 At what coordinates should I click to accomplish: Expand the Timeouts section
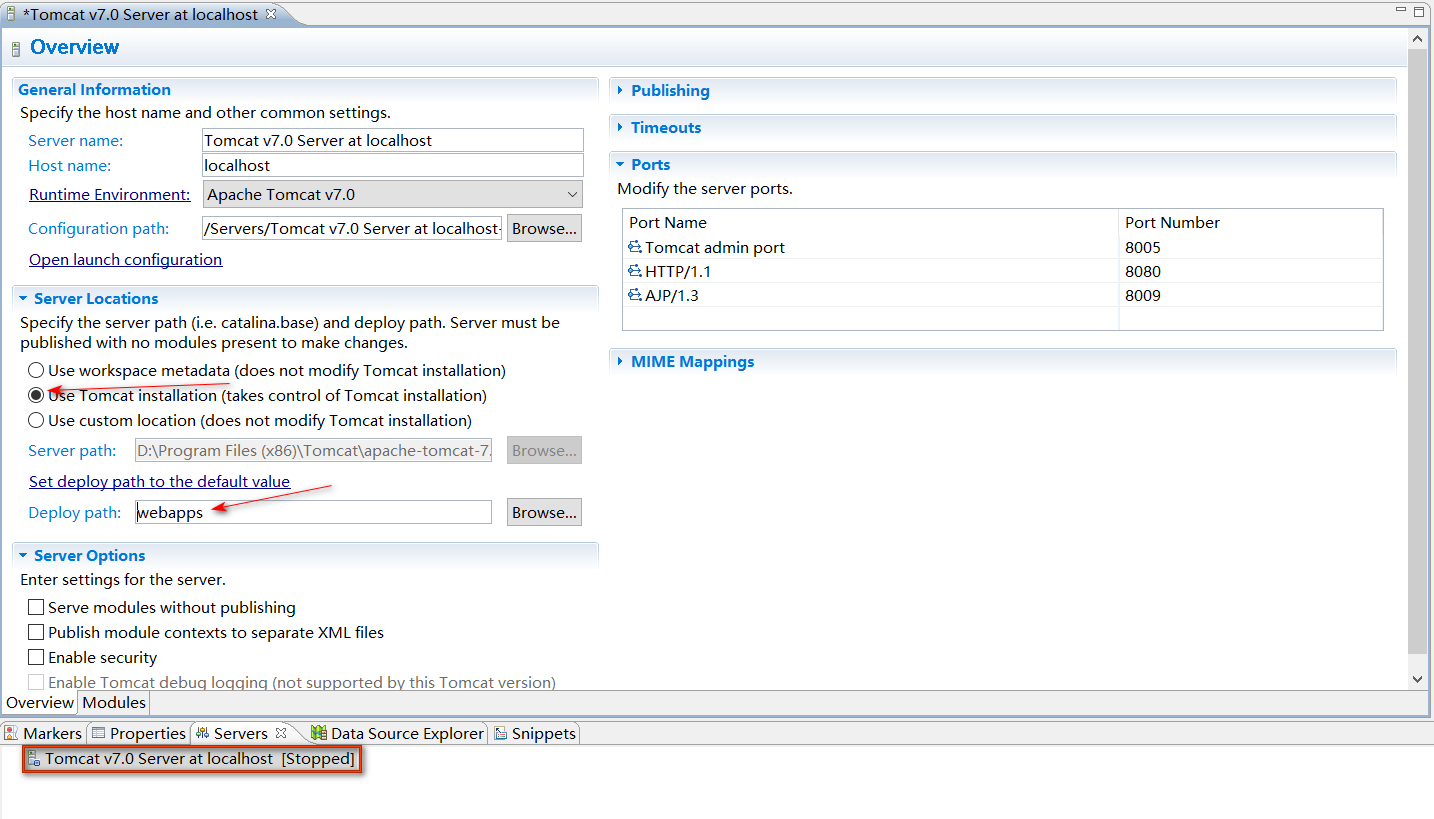(x=621, y=127)
